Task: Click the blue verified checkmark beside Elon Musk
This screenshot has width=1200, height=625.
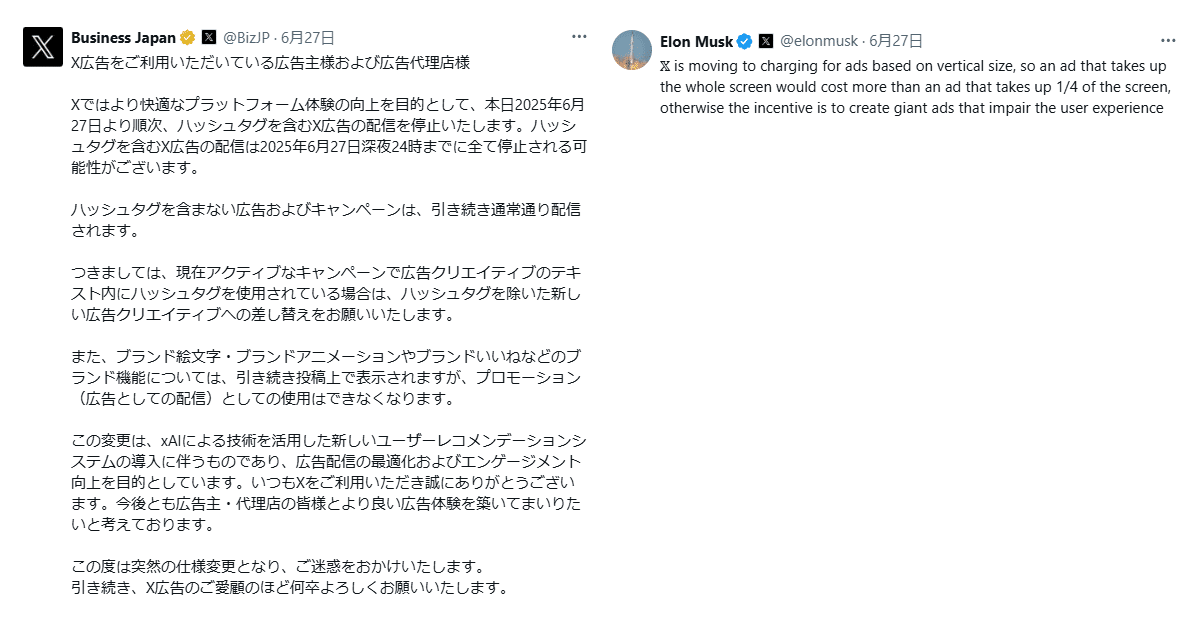Action: (744, 41)
